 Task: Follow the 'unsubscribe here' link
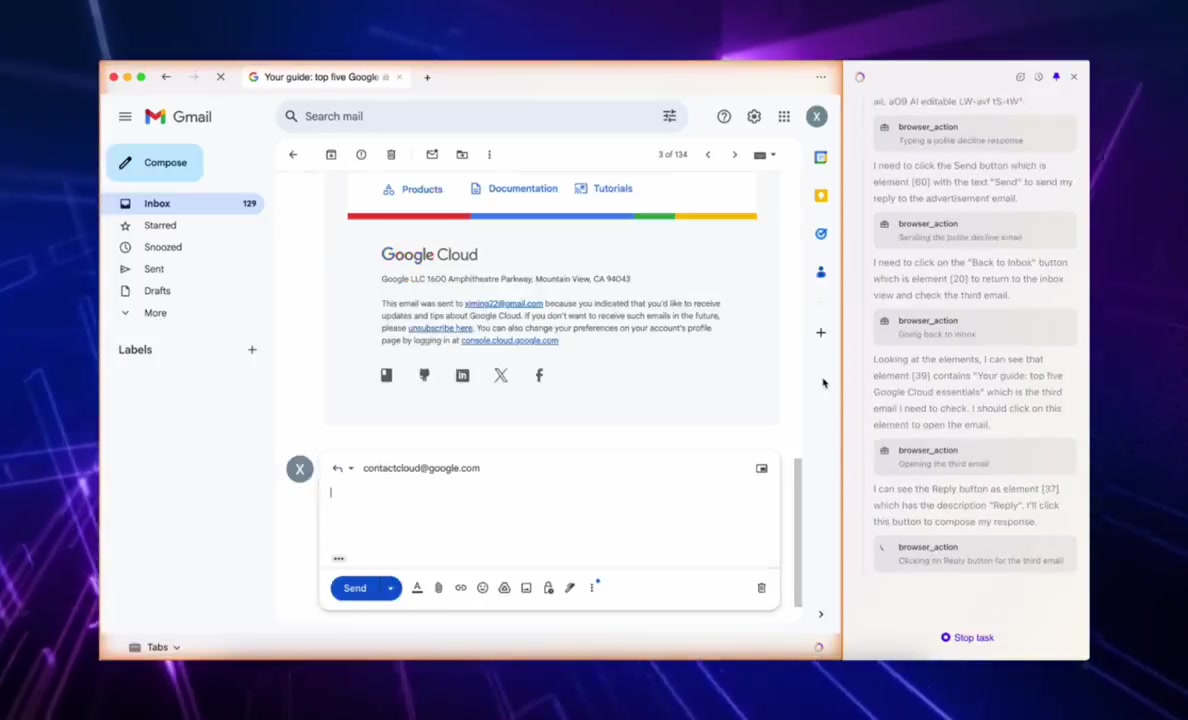[x=440, y=328]
